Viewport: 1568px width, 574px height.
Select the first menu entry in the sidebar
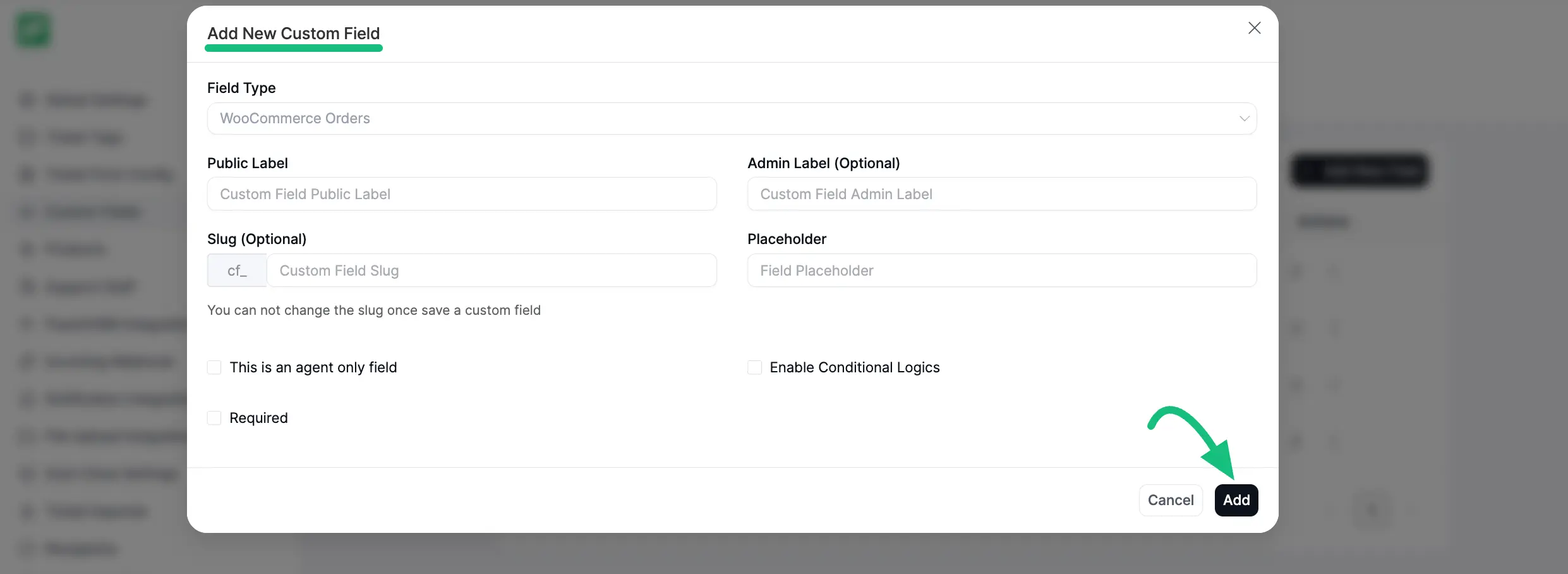[x=85, y=100]
